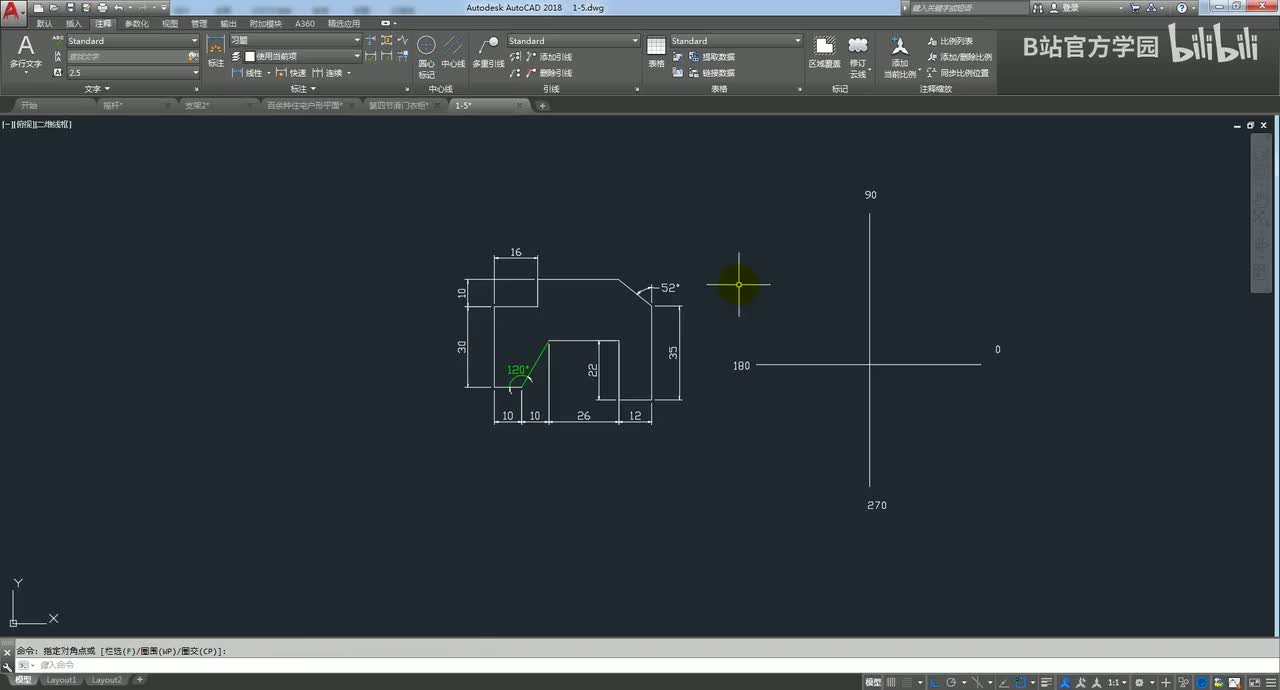Click the 圆心标记 center mark tool
The image size is (1280, 690).
[x=427, y=57]
